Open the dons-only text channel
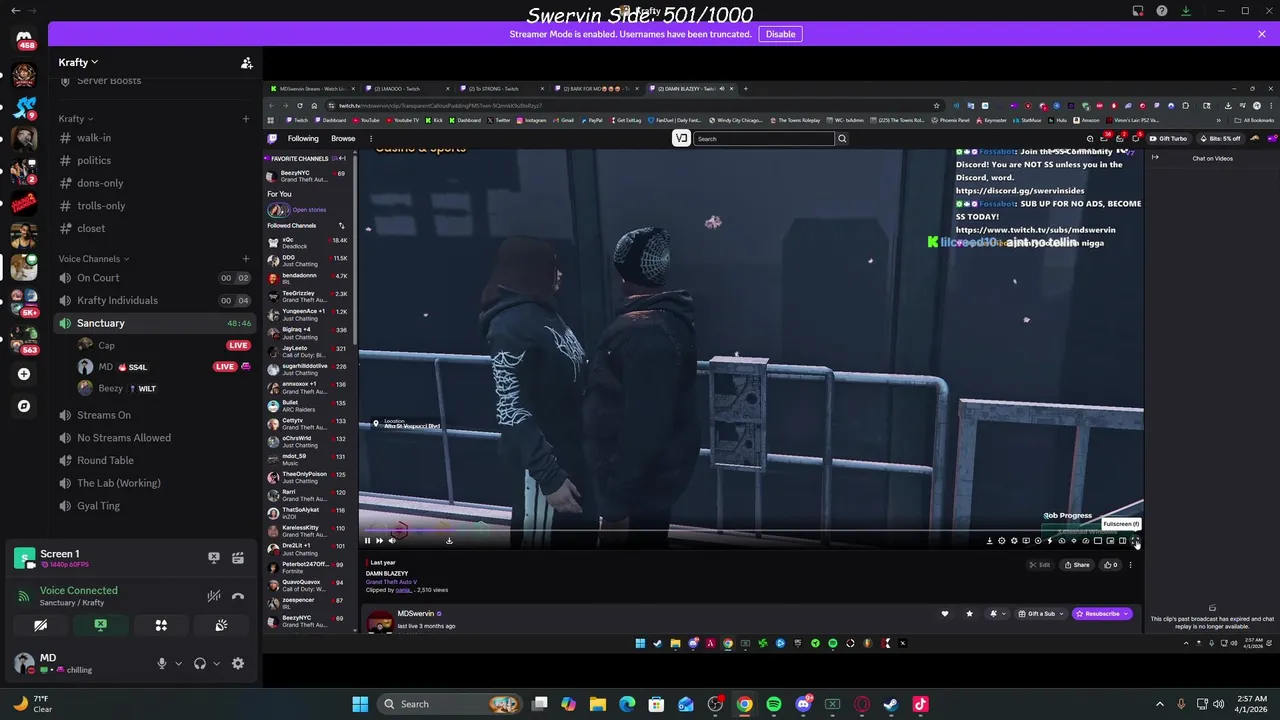Image resolution: width=1280 pixels, height=720 pixels. (155, 183)
